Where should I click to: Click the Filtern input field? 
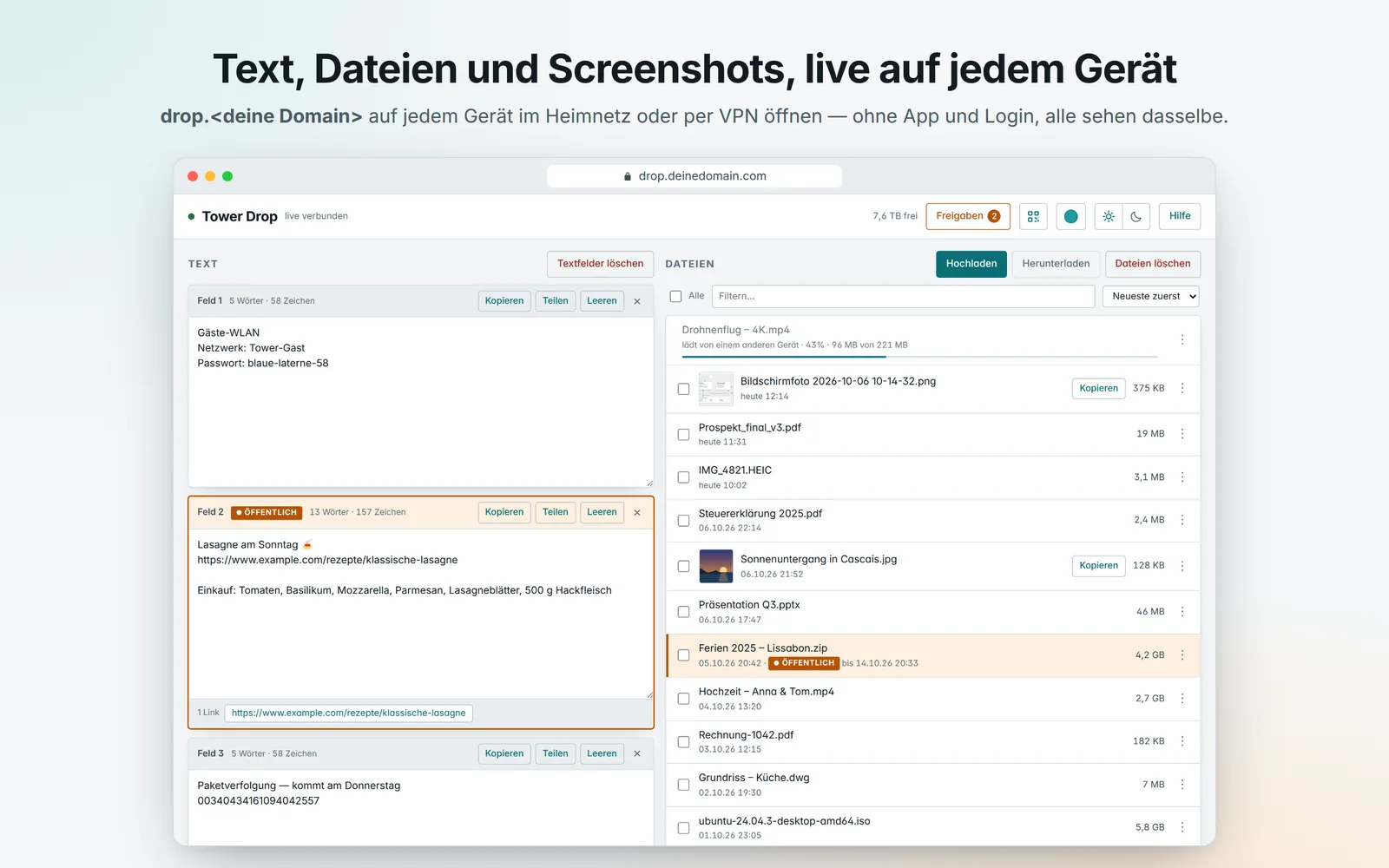click(x=903, y=296)
